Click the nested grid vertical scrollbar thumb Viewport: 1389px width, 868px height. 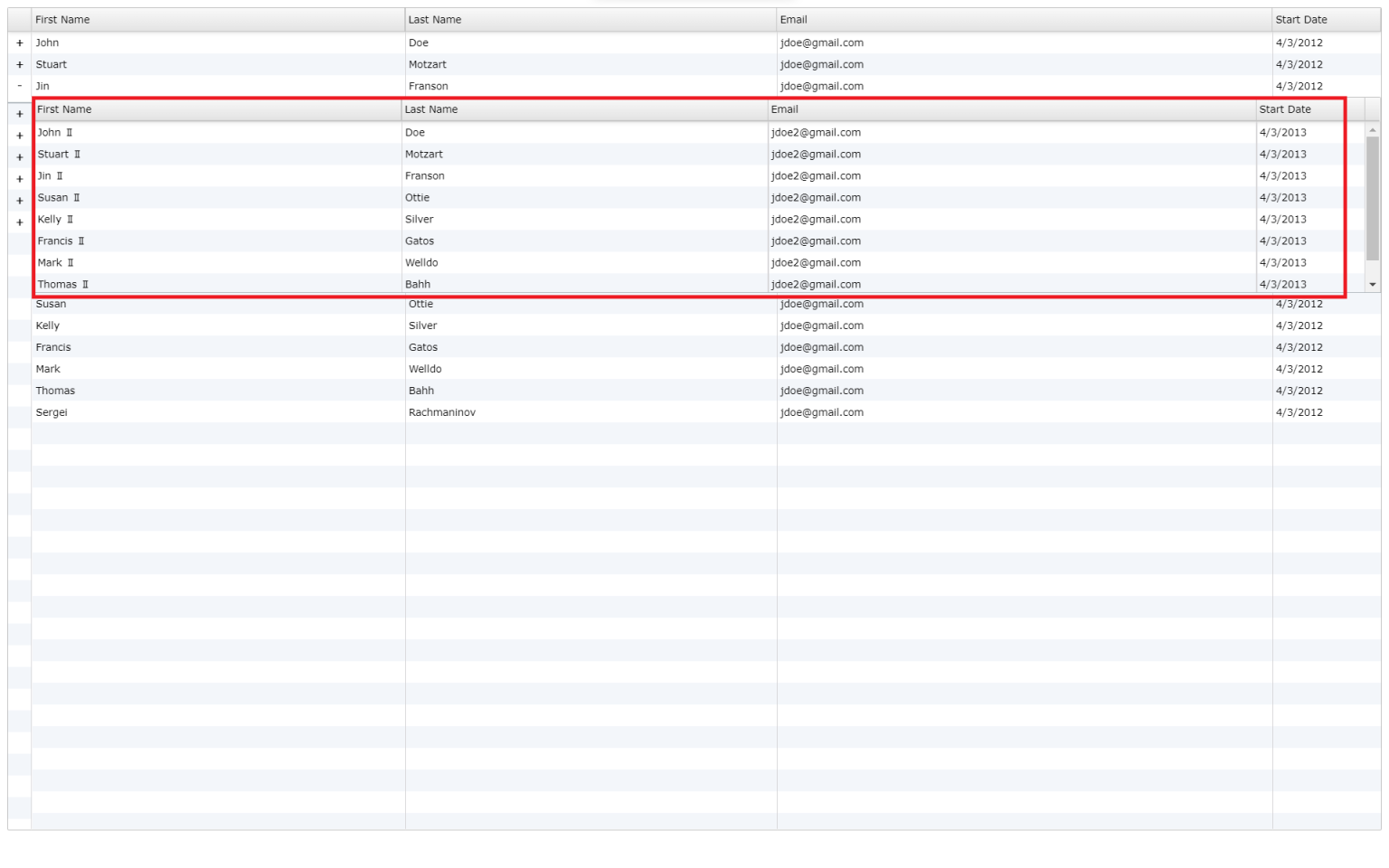(1372, 199)
